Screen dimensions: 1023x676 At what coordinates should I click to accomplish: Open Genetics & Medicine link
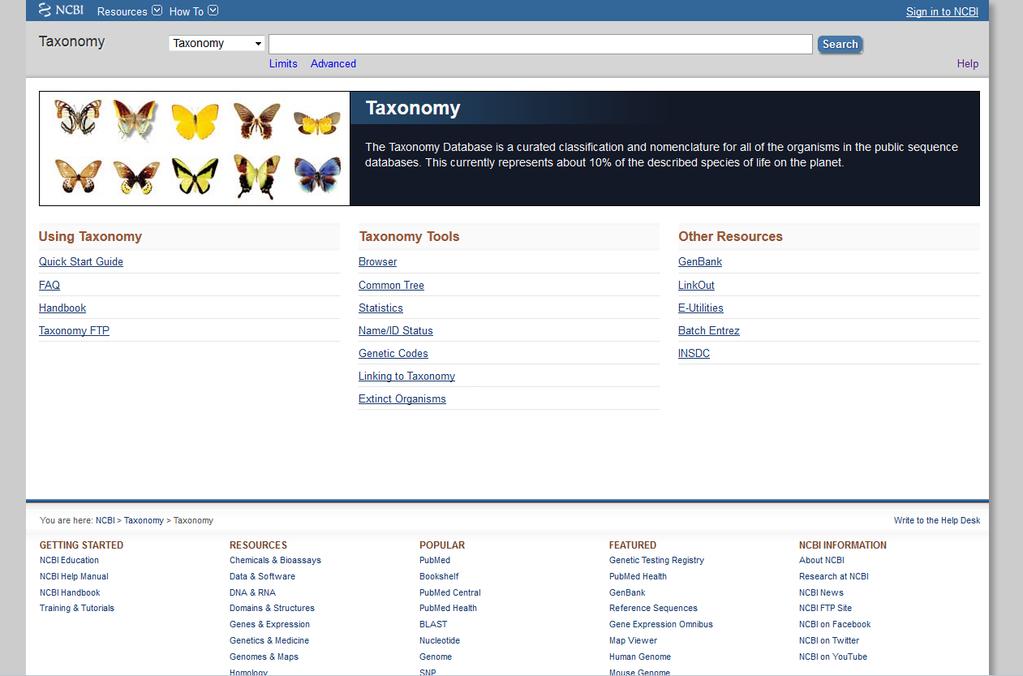(x=269, y=641)
